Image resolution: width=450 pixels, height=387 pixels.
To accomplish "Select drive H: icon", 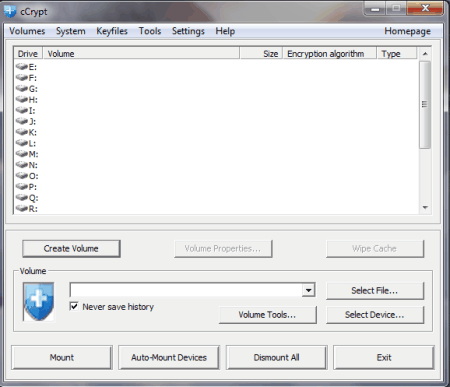I will [22, 99].
